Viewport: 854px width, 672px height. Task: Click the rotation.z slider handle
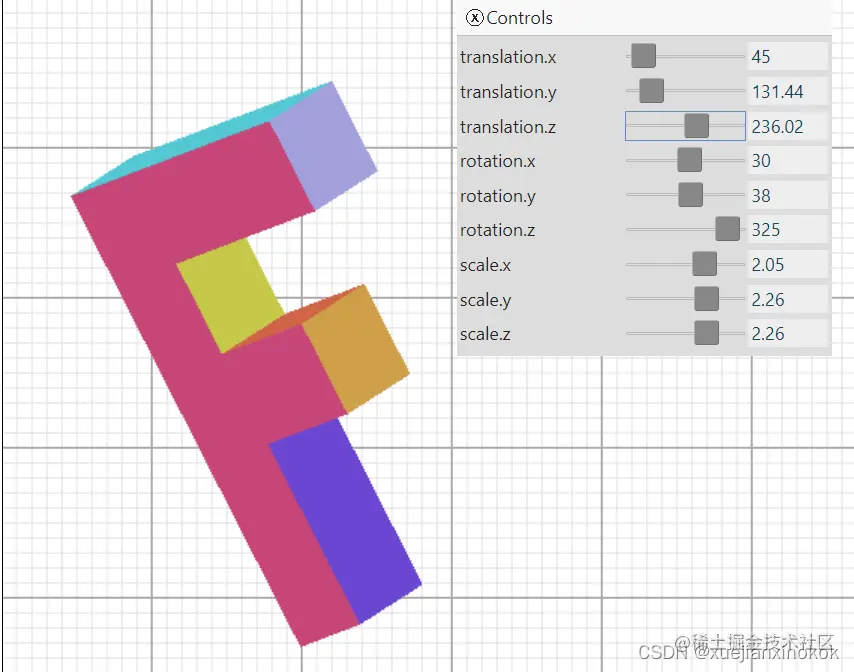[727, 229]
